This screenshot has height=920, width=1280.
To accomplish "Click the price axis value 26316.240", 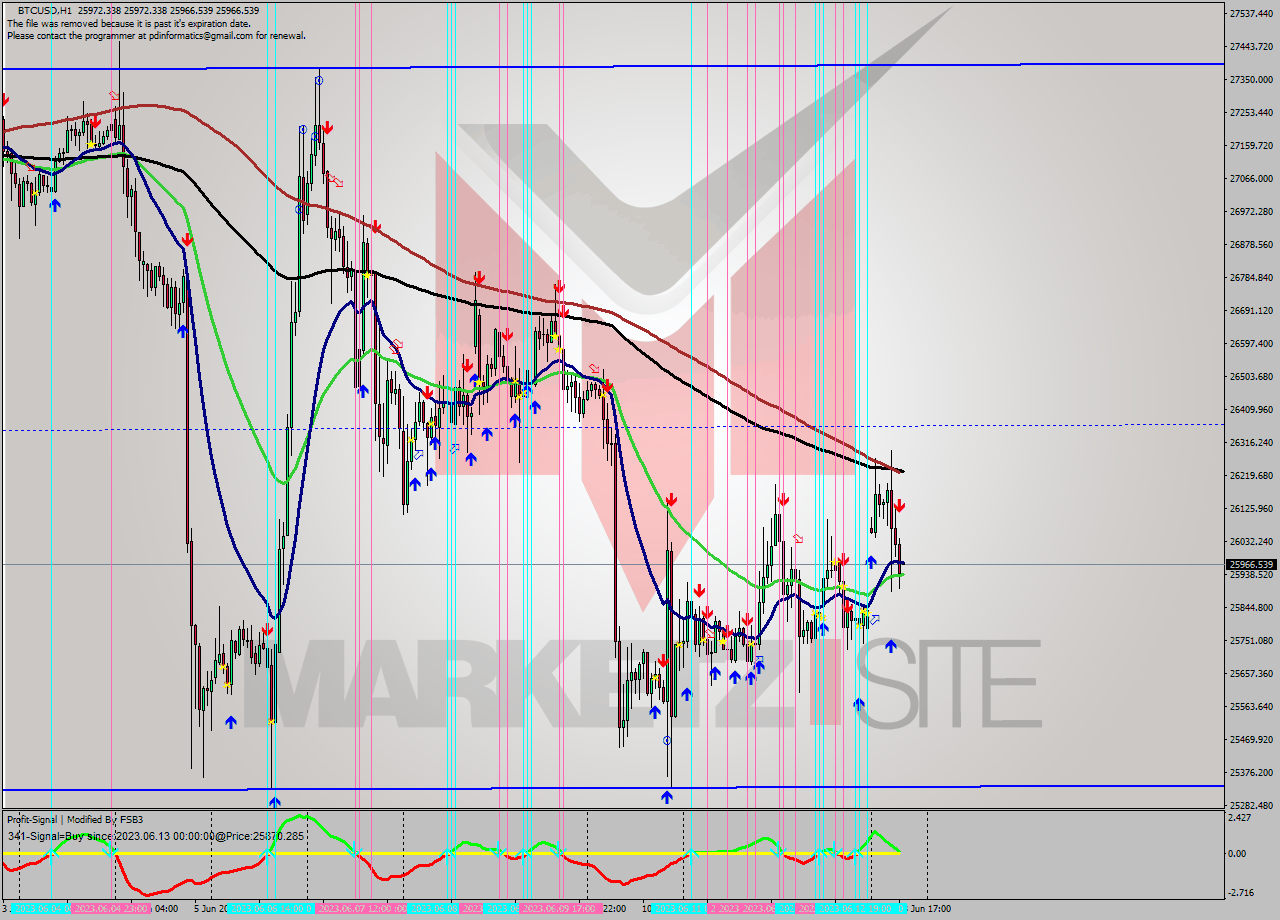I will 1252,443.
